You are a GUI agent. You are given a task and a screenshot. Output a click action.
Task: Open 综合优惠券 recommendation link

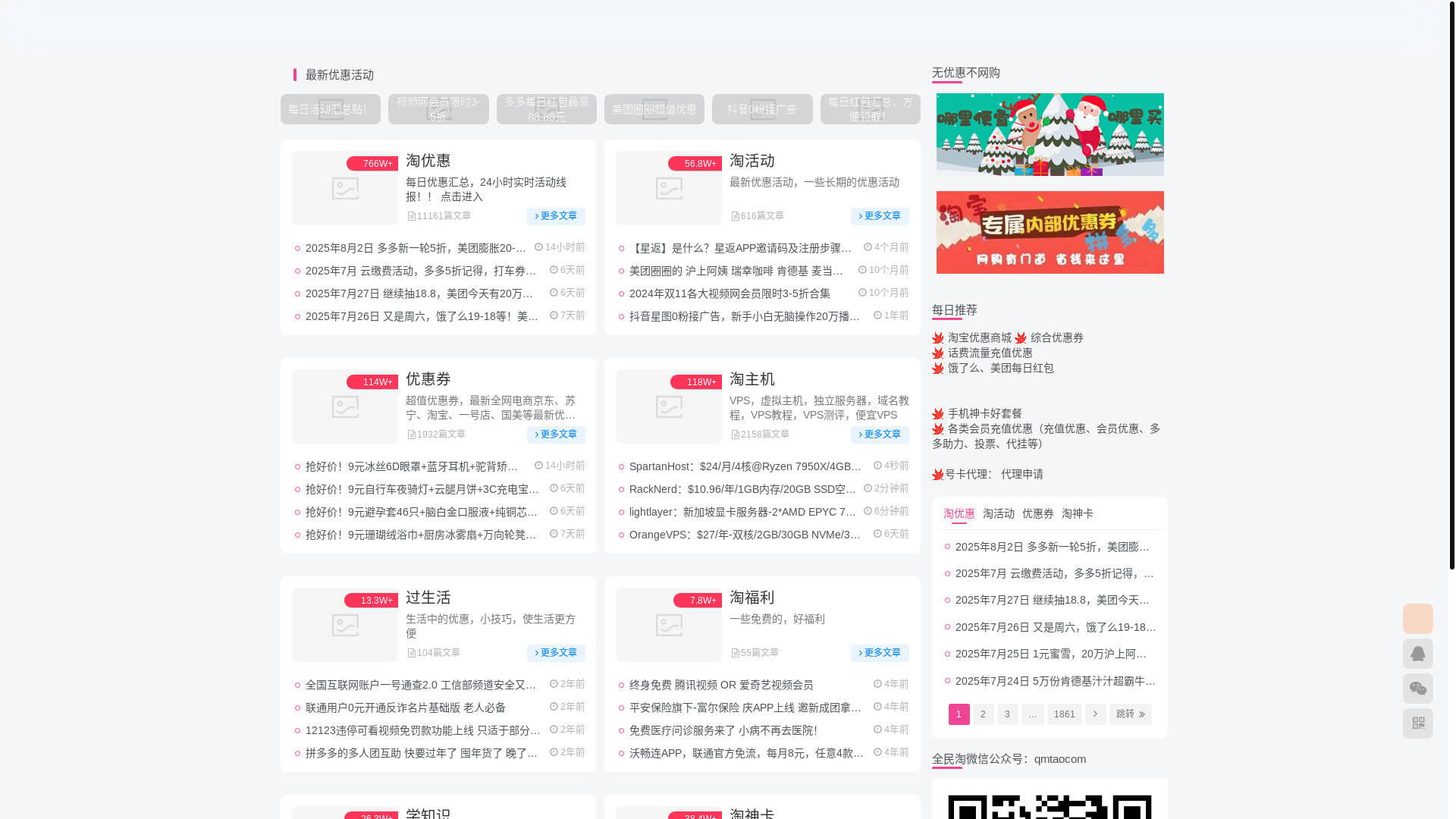[x=1056, y=337]
